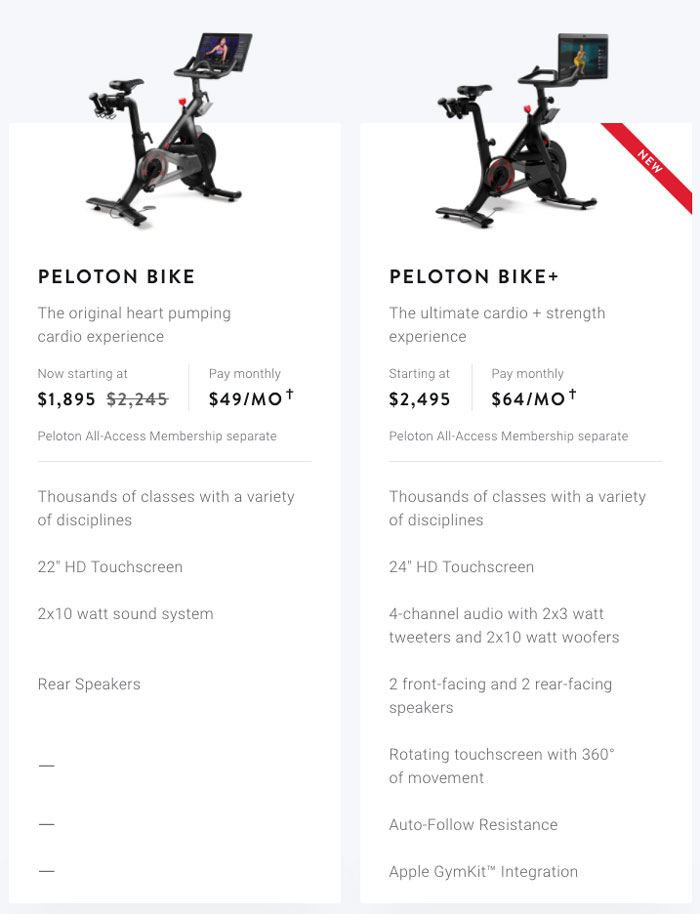Click the crossed-out $2,245 price
The width and height of the screenshot is (700, 914).
click(x=138, y=399)
